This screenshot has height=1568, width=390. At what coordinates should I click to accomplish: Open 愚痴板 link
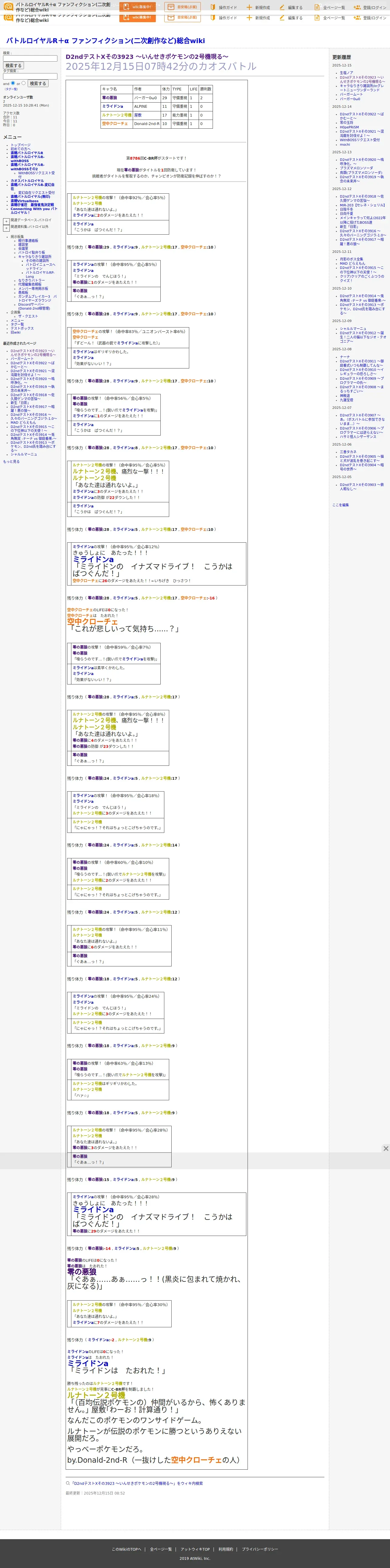(x=22, y=293)
